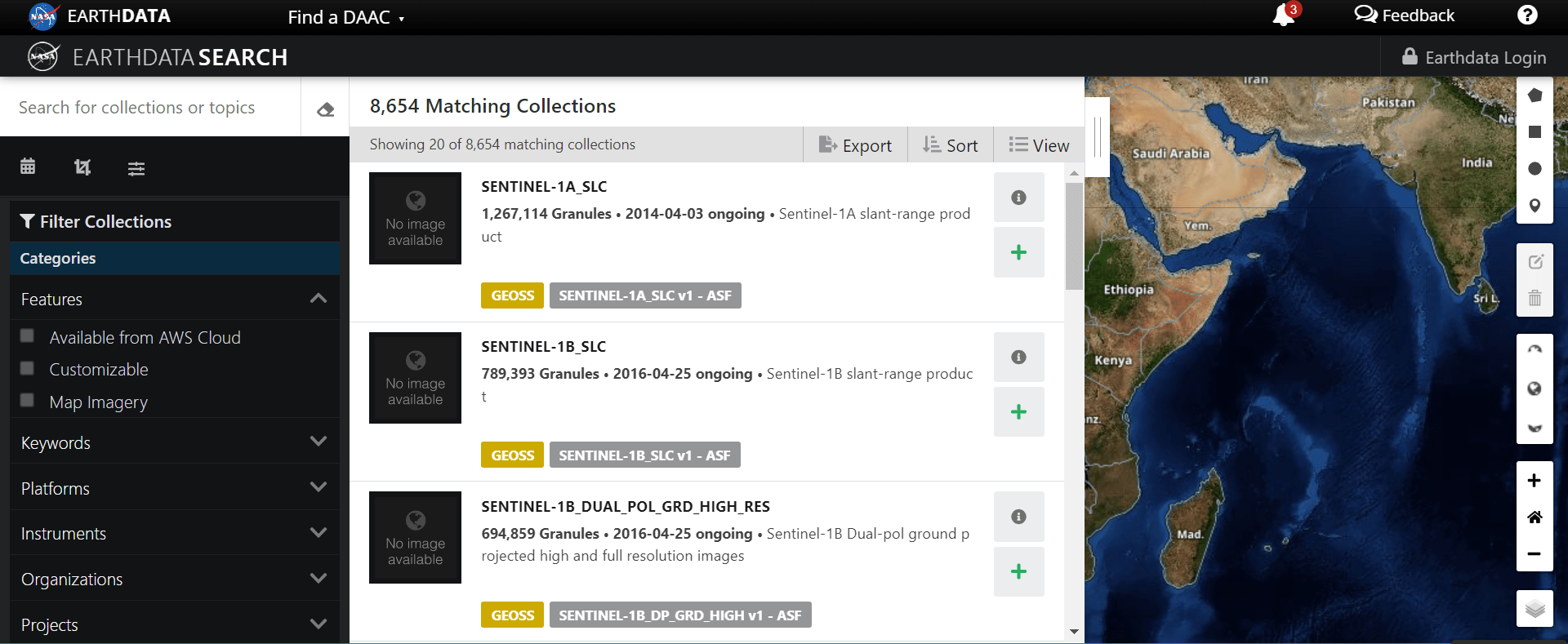Screen dimensions: 1568x644
Task: Enable Available from AWS Cloud filter
Action: (28, 336)
